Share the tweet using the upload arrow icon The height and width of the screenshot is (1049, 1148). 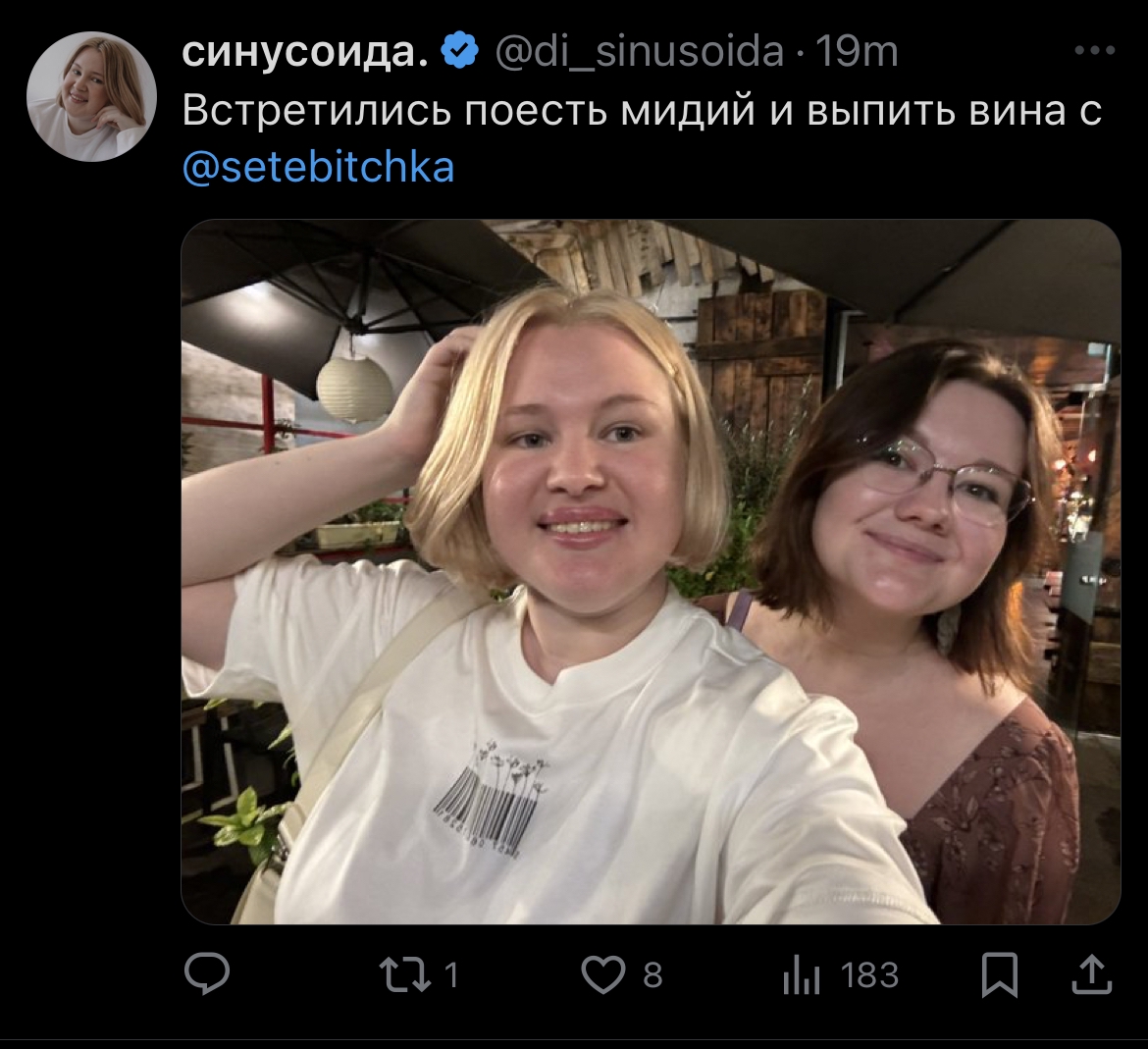coord(1092,973)
